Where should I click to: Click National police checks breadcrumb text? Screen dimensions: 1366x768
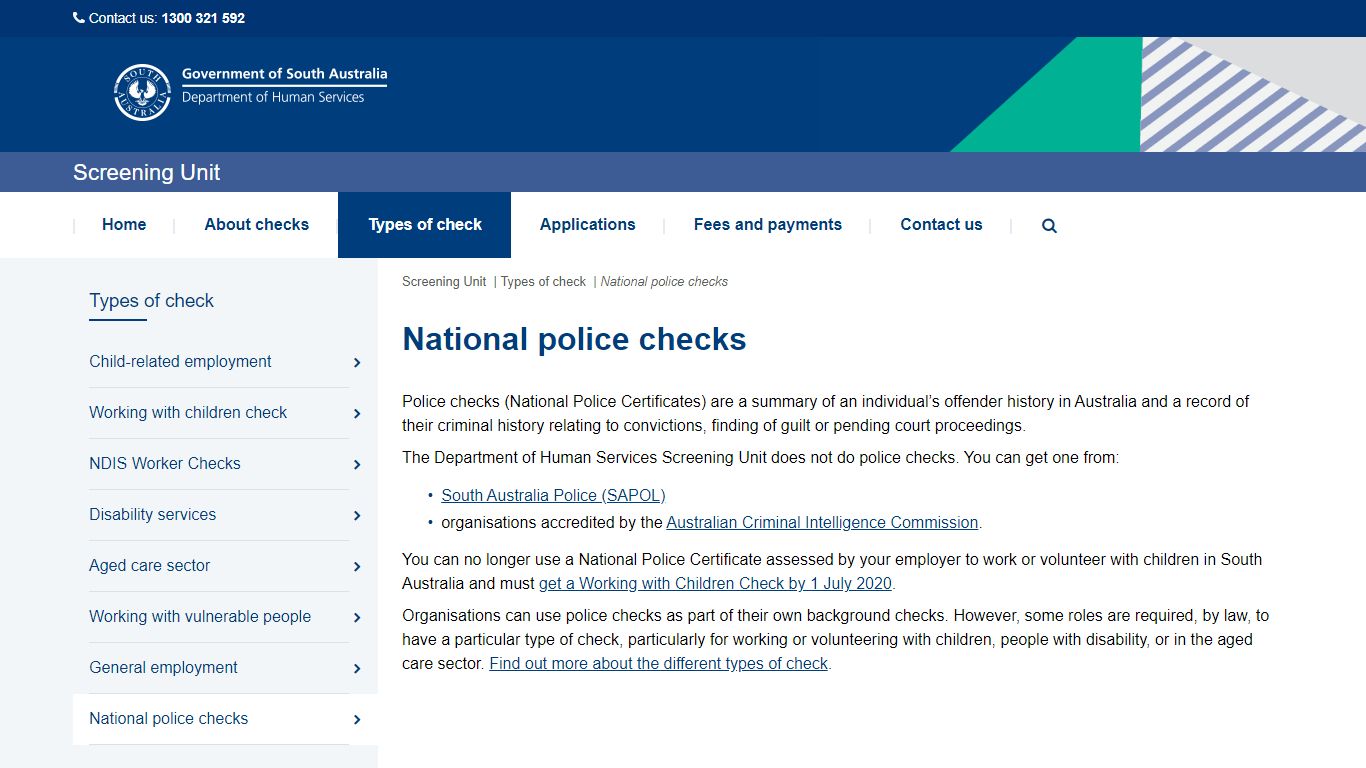point(664,282)
